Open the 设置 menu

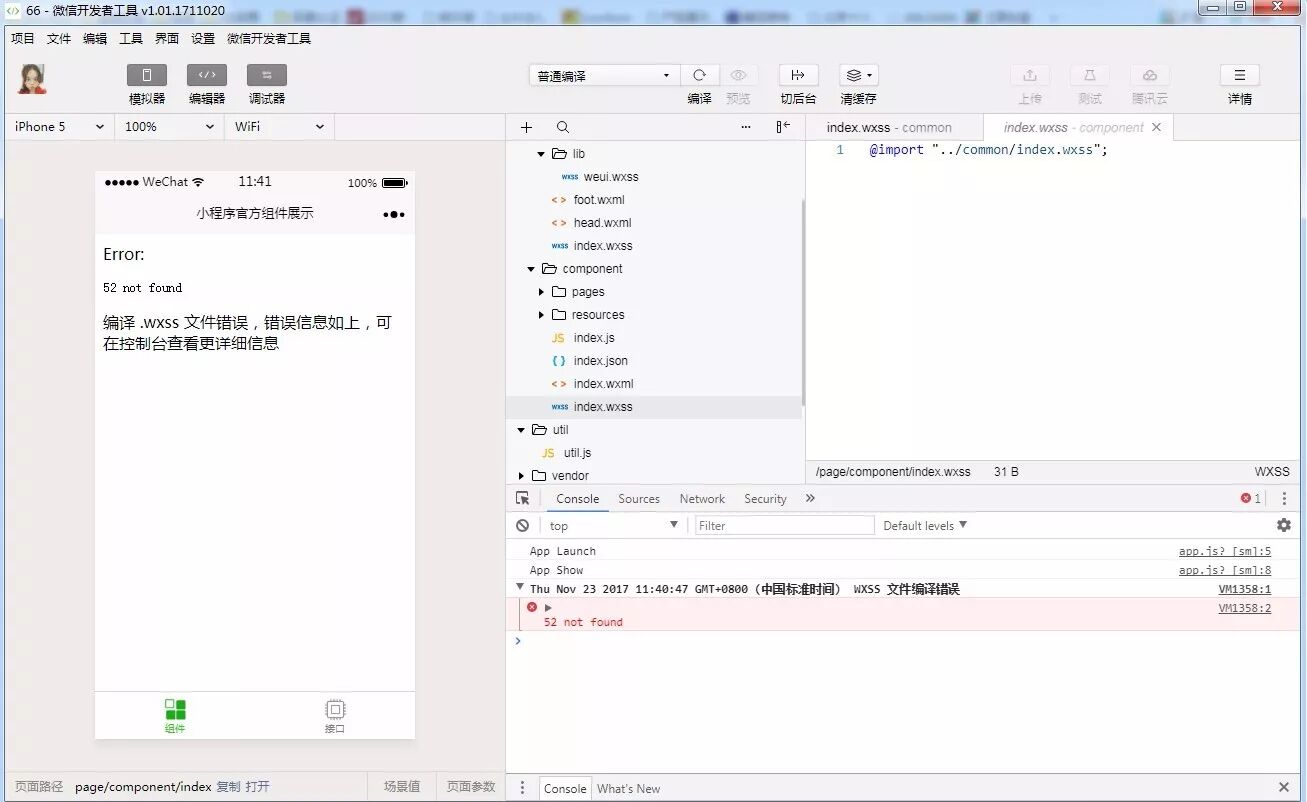tap(203, 38)
